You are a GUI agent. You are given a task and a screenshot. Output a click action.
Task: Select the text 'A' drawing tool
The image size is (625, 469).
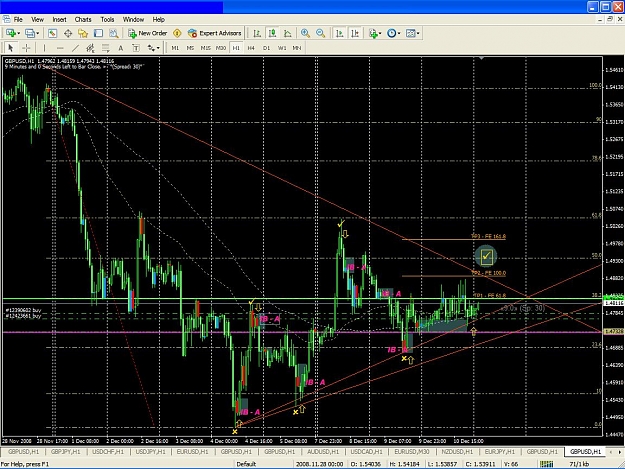[120, 48]
